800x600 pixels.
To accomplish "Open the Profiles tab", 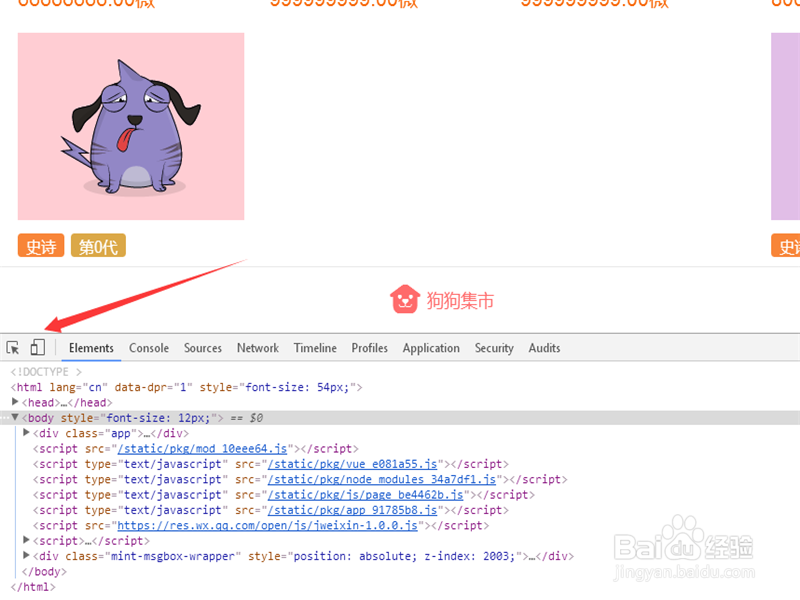I will tap(369, 348).
